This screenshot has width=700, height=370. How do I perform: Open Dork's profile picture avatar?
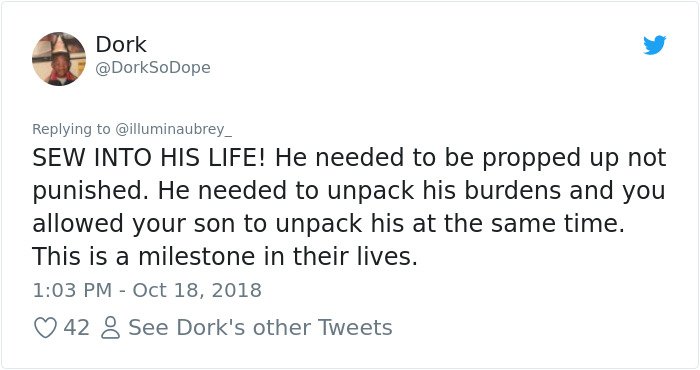tap(59, 58)
